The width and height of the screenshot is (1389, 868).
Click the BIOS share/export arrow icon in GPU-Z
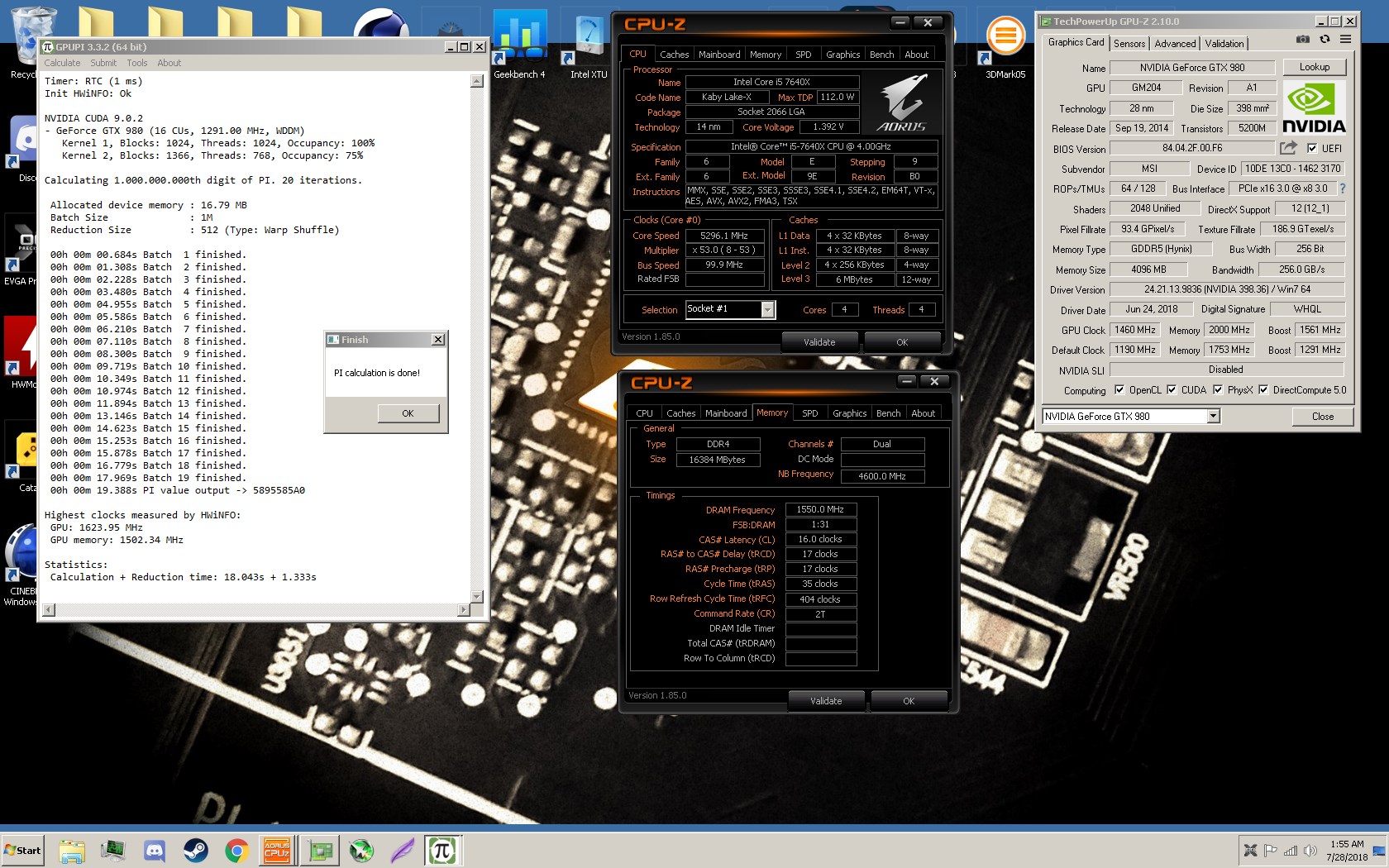pos(1288,148)
